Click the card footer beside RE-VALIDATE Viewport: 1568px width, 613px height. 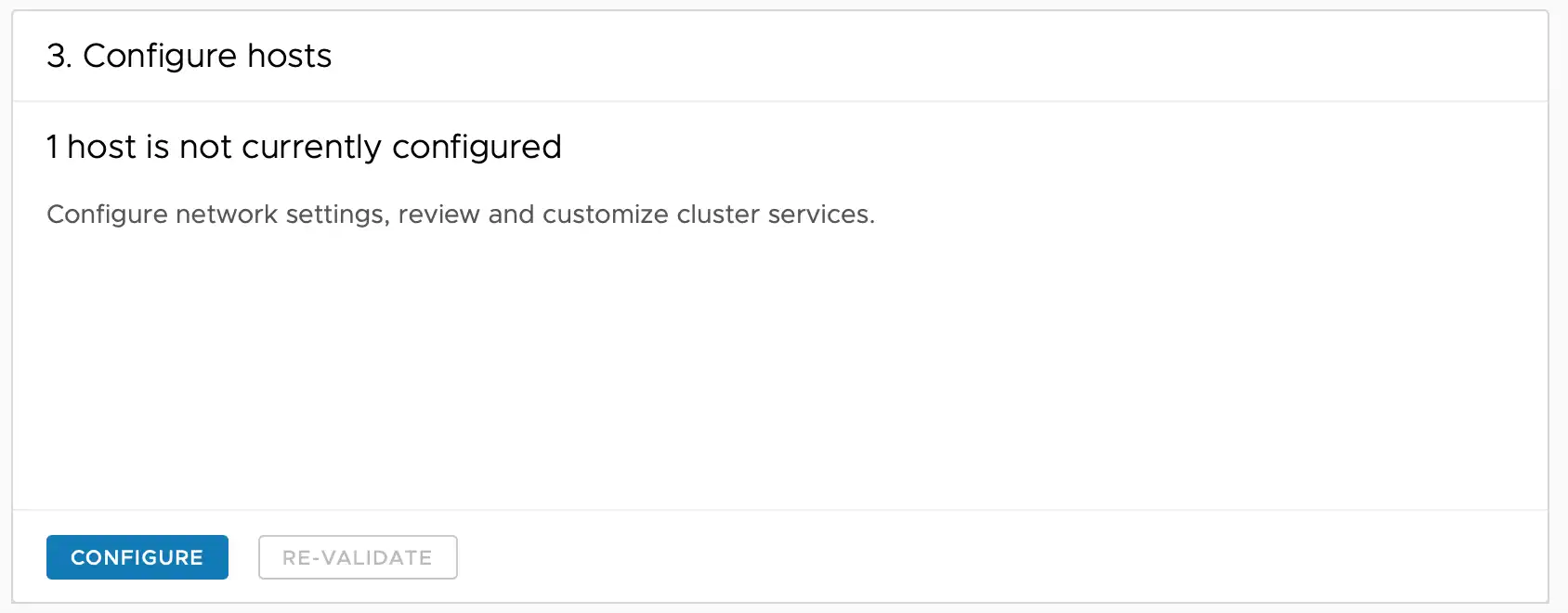(1003, 557)
